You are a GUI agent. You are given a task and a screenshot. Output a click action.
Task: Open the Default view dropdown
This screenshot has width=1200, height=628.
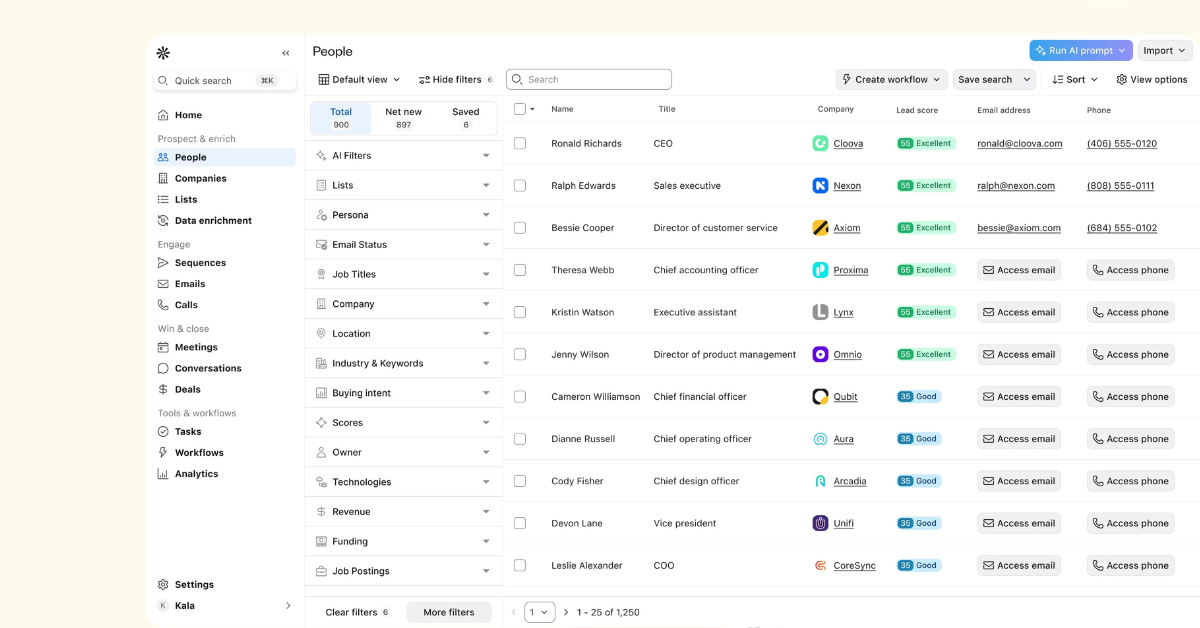coord(359,80)
